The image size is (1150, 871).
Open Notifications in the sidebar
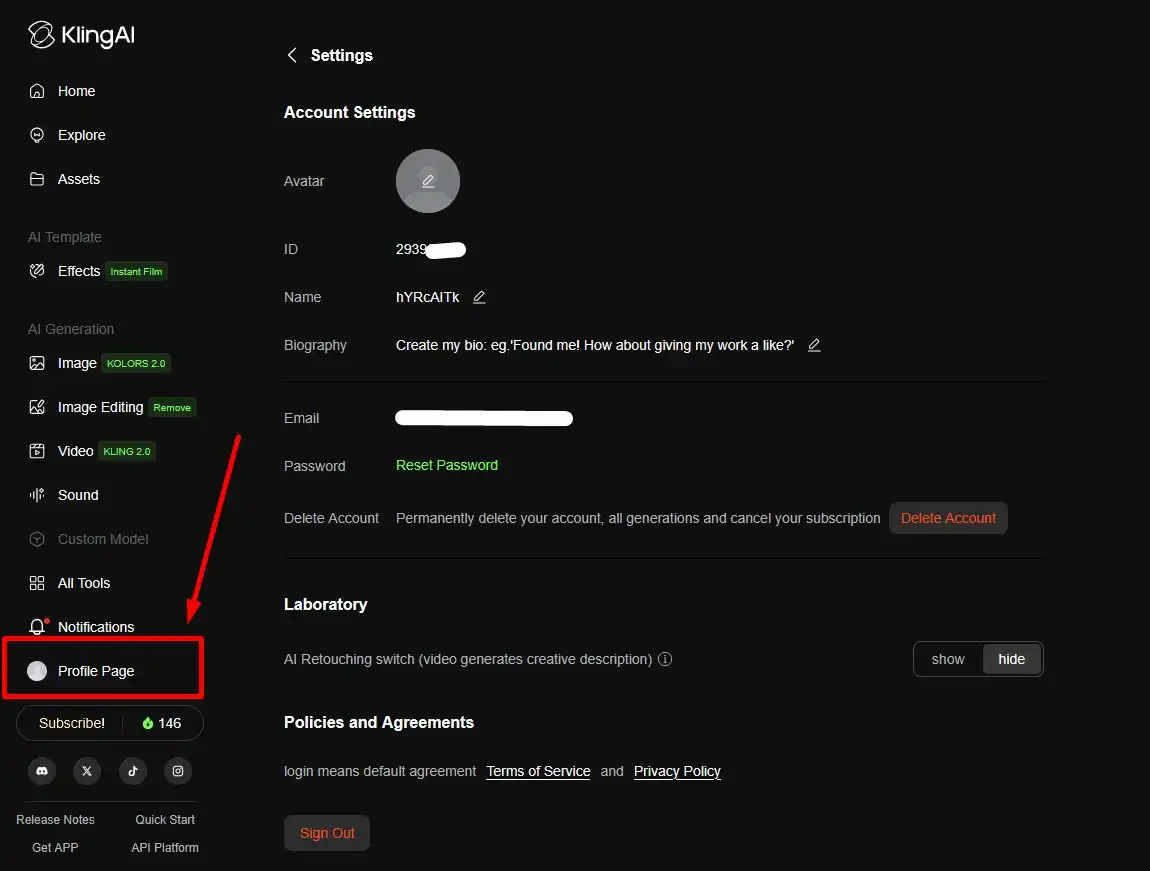81,627
